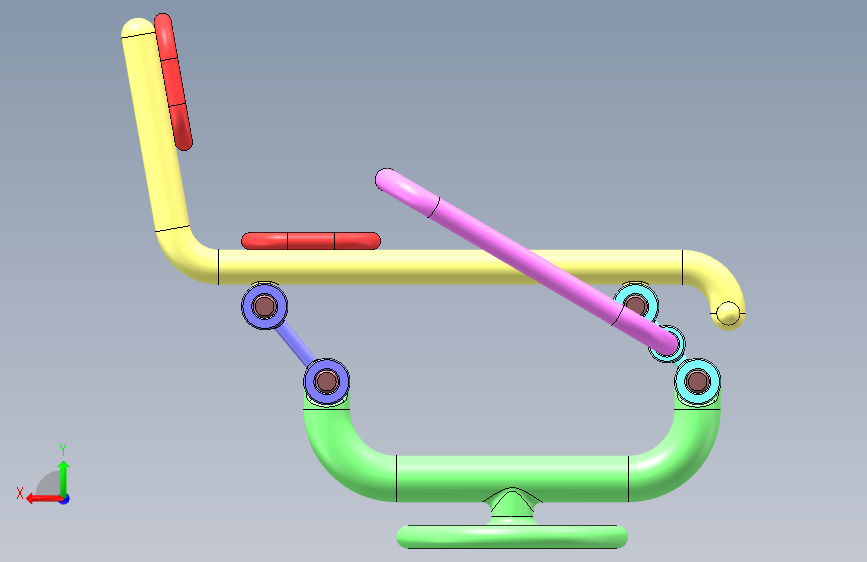867x562 pixels.
Task: Select the lower blue pivot ring on the base
Action: (x=326, y=381)
